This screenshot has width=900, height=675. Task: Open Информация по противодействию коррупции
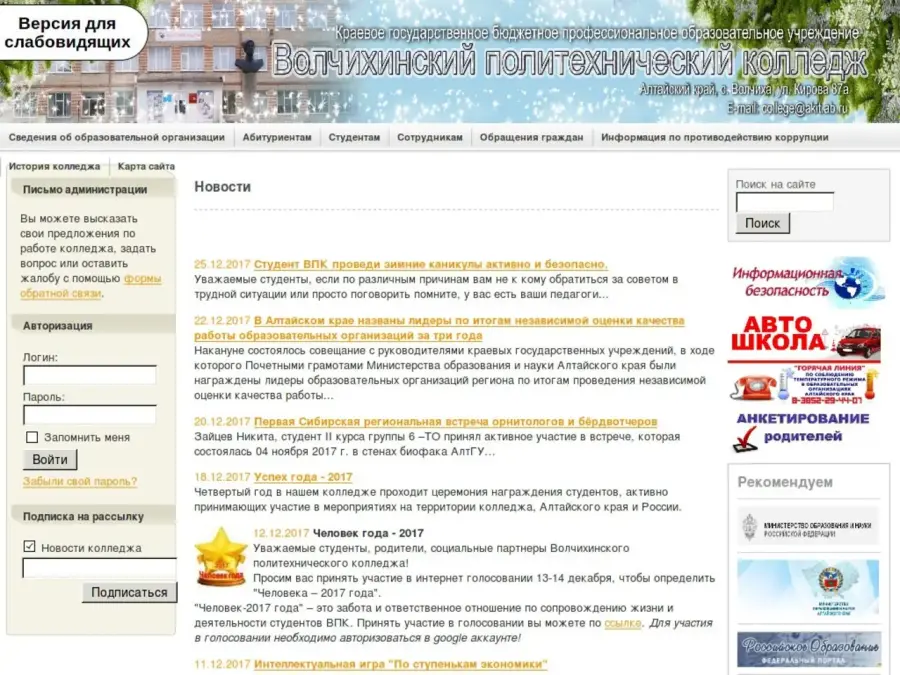(x=715, y=137)
